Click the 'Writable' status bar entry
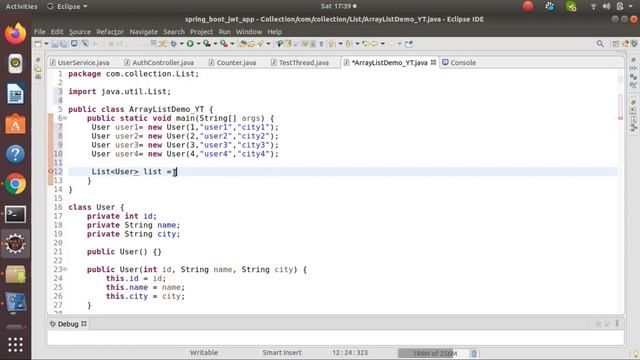 pyautogui.click(x=204, y=353)
